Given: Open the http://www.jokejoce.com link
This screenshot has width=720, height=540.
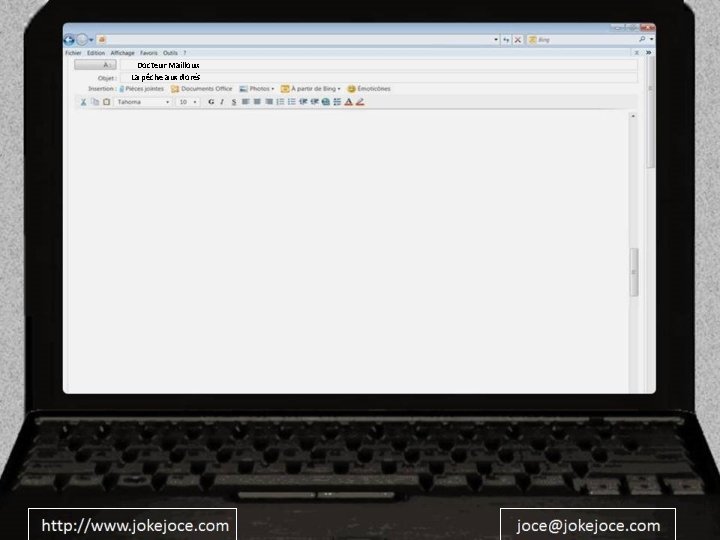Looking at the screenshot, I should [x=135, y=525].
